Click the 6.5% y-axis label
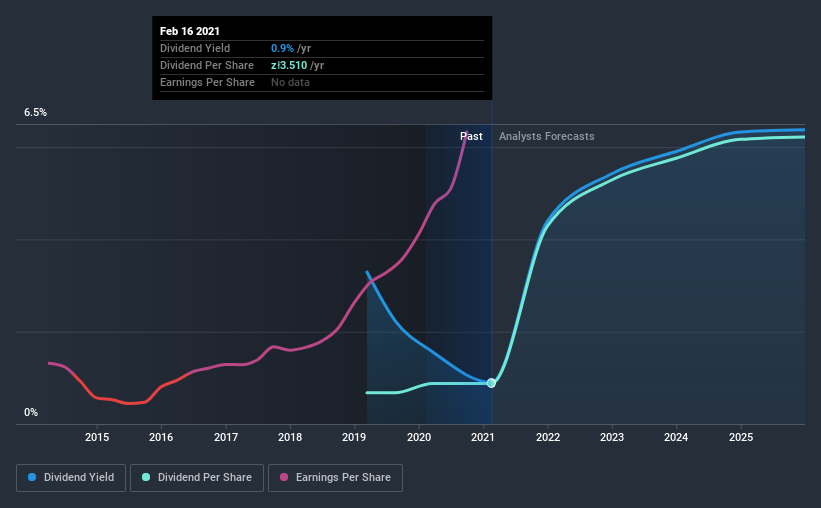 [x=36, y=113]
